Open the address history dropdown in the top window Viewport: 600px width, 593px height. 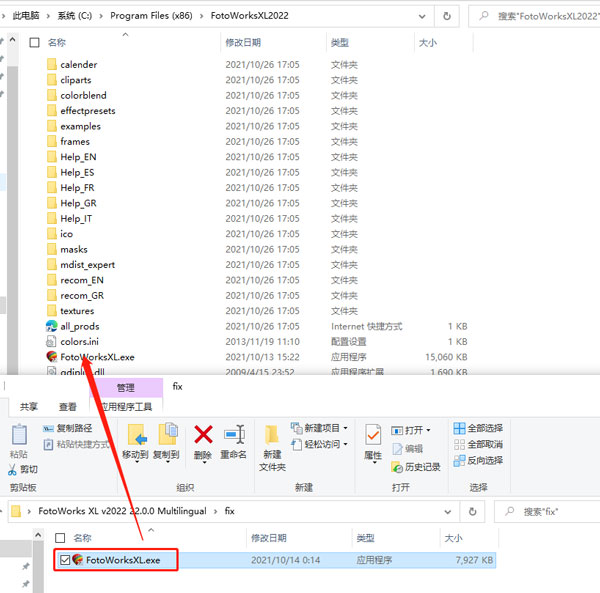coord(422,16)
